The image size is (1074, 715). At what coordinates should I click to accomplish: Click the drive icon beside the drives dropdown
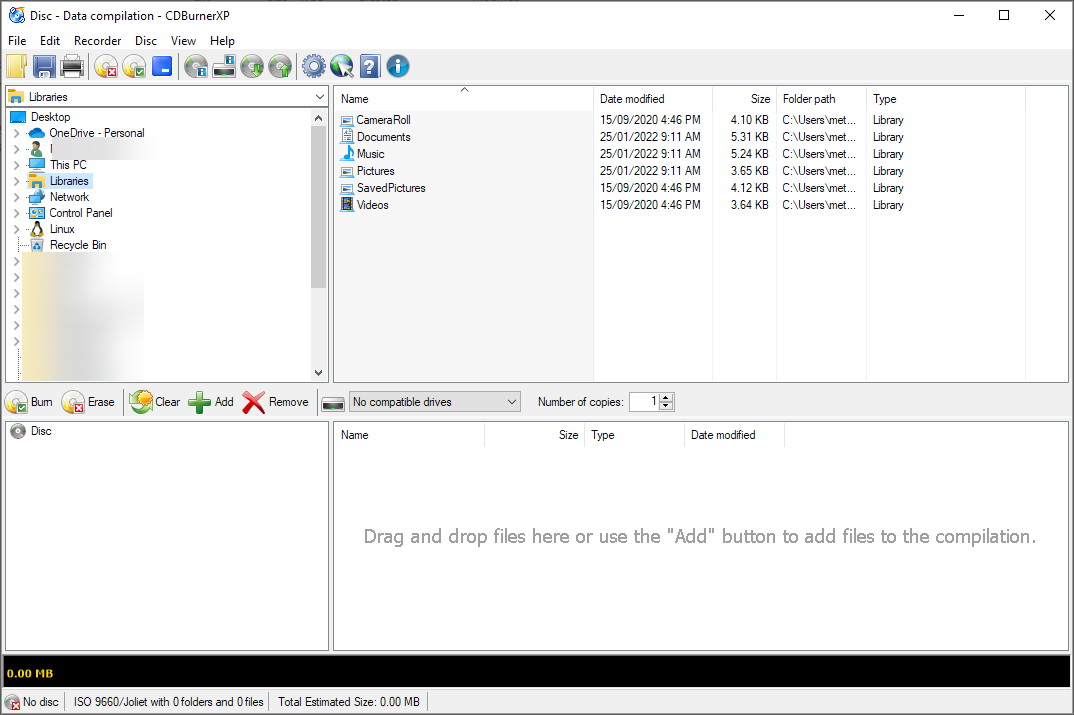pyautogui.click(x=333, y=403)
